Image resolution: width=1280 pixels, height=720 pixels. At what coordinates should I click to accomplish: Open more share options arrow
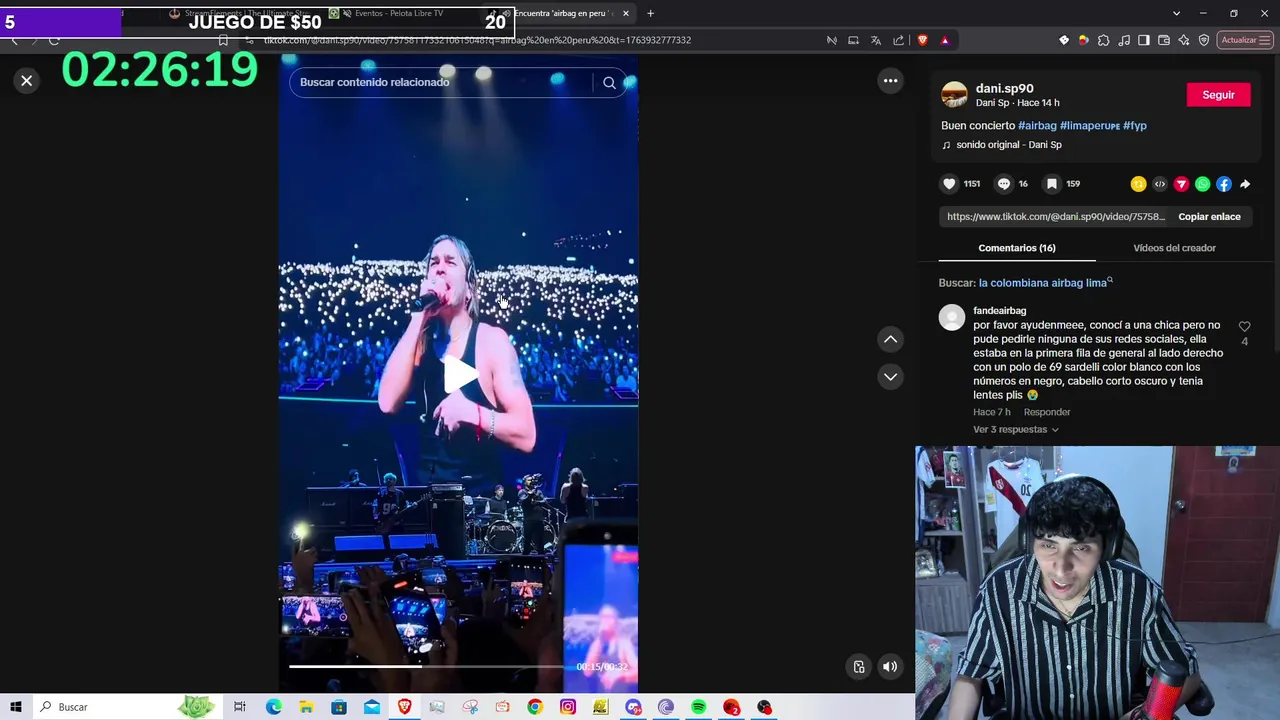[x=1245, y=184]
